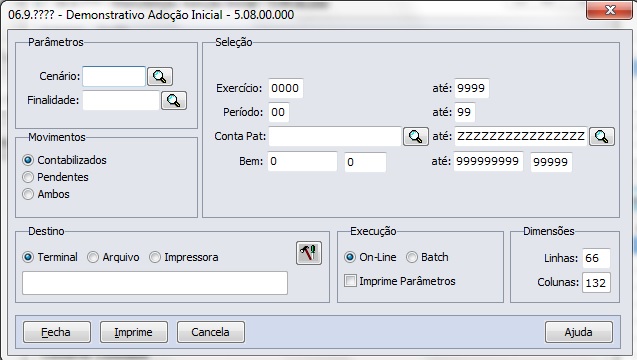Screen dimensions: 637x360
Task: Edit the Colunas field value 132
Action: coord(596,282)
